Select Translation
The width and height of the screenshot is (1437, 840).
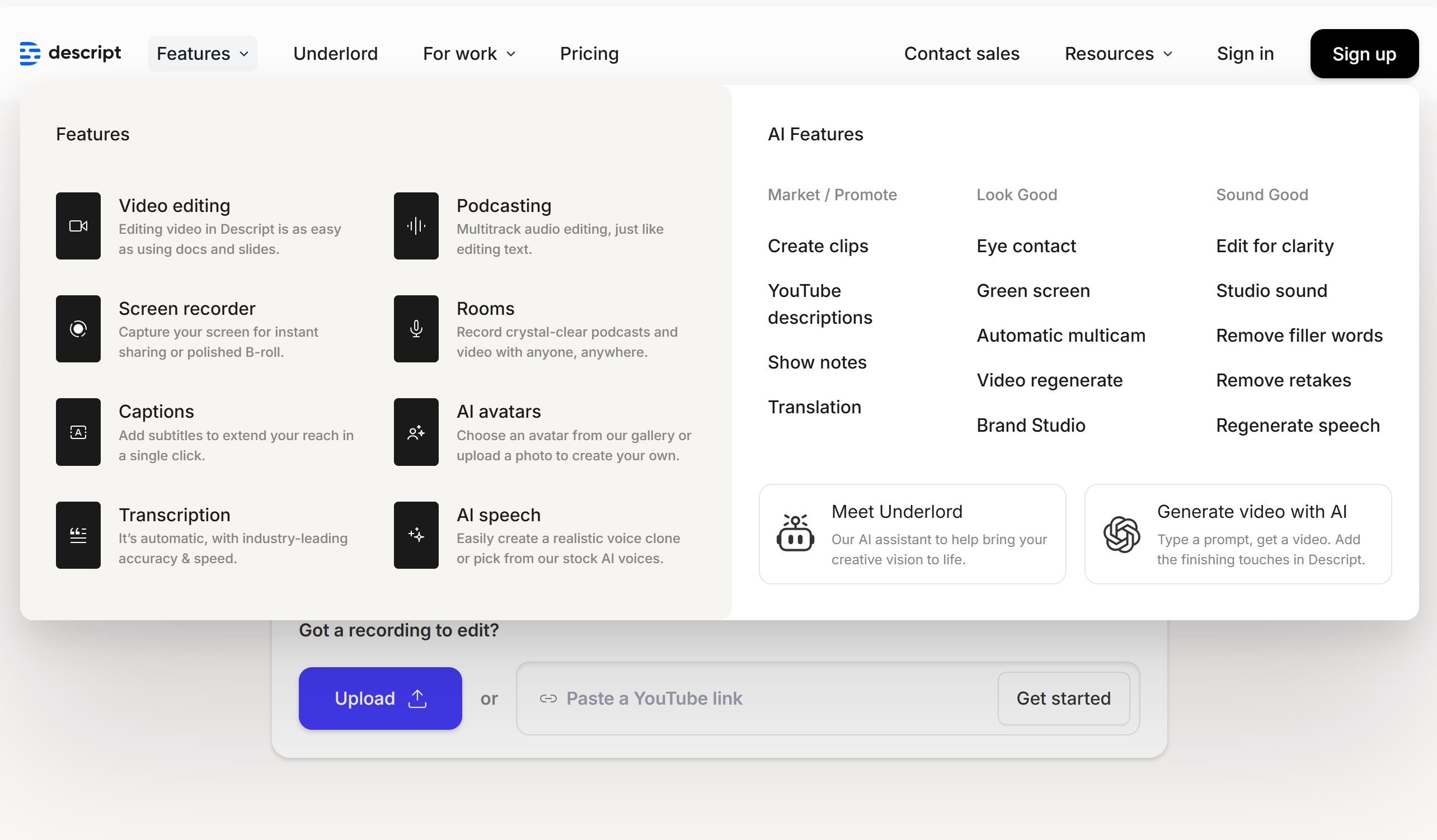[x=814, y=407]
